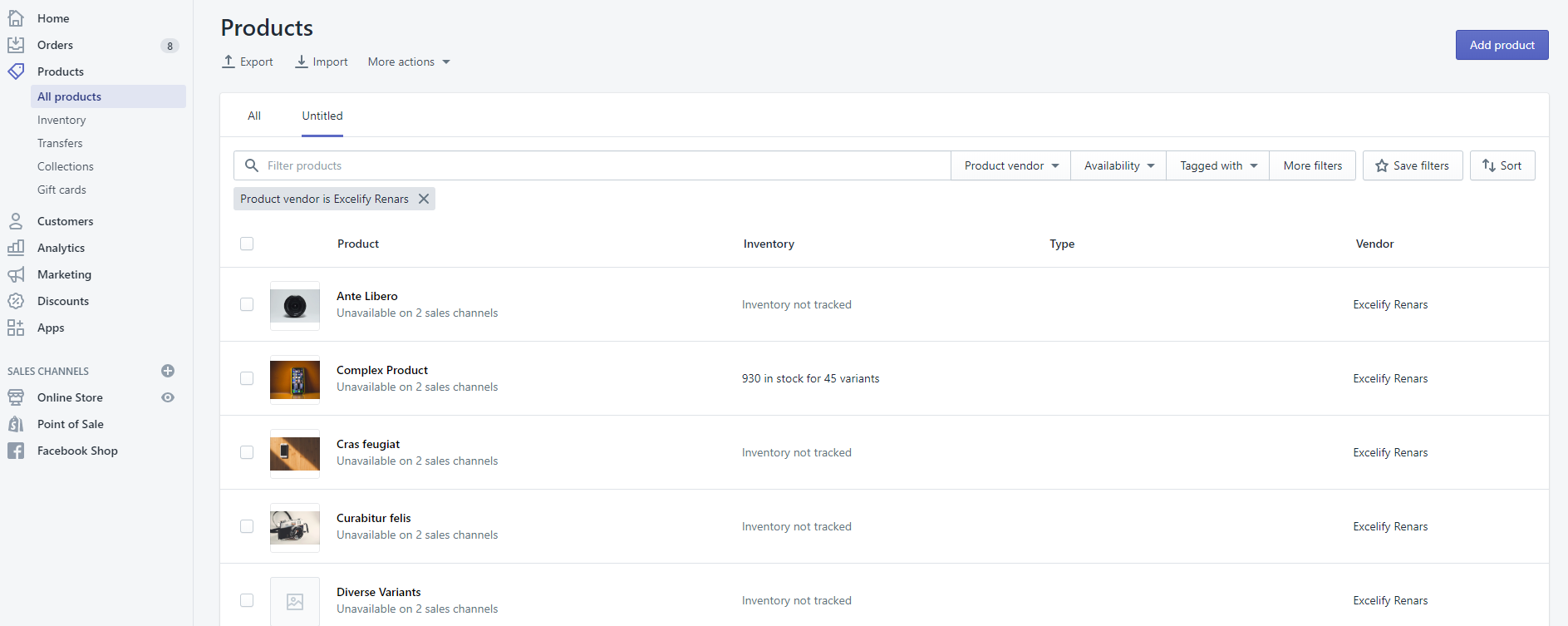Open Inventory in the sidebar menu
Image resolution: width=1568 pixels, height=626 pixels.
pyautogui.click(x=61, y=120)
